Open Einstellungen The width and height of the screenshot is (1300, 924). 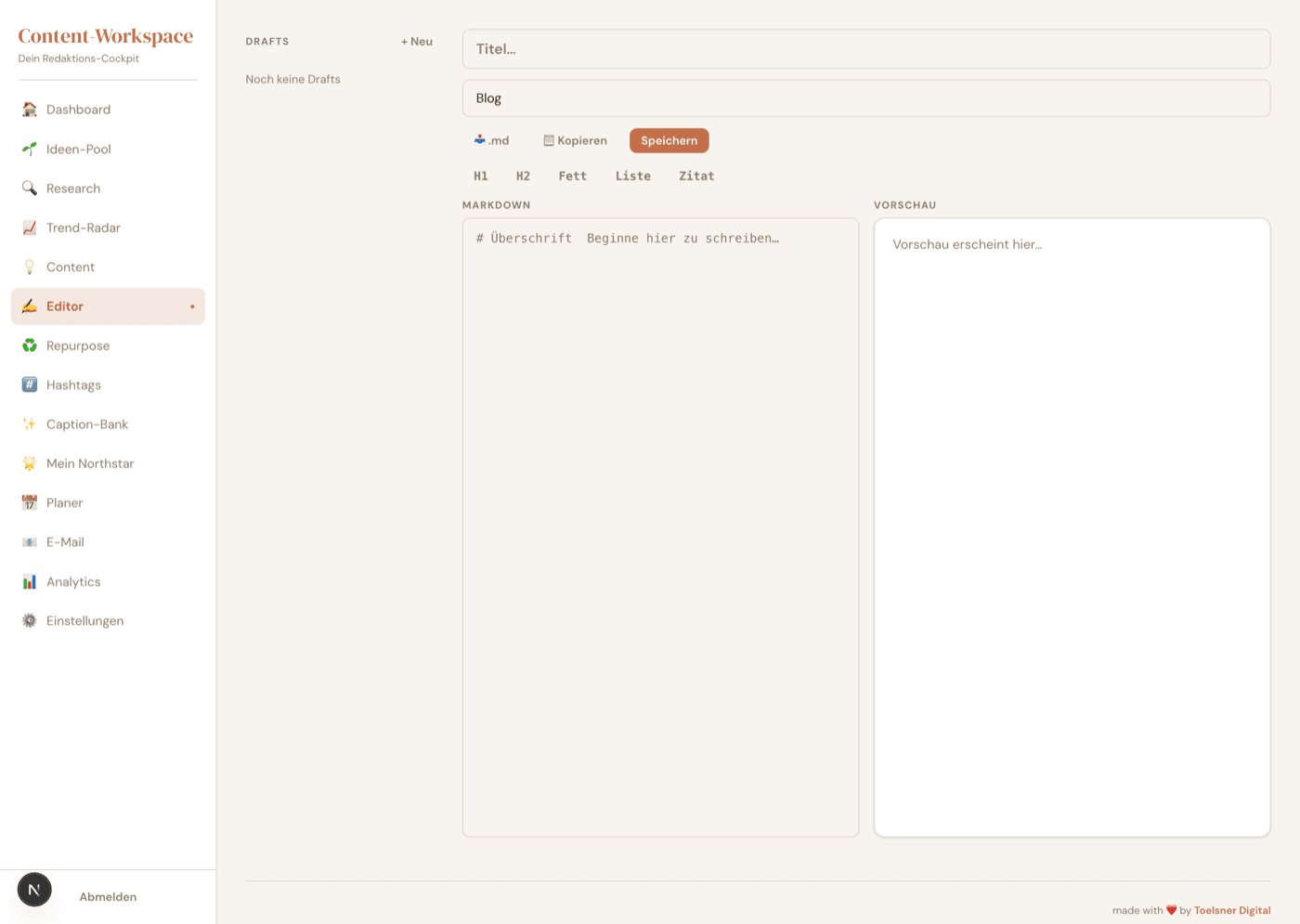click(108, 620)
